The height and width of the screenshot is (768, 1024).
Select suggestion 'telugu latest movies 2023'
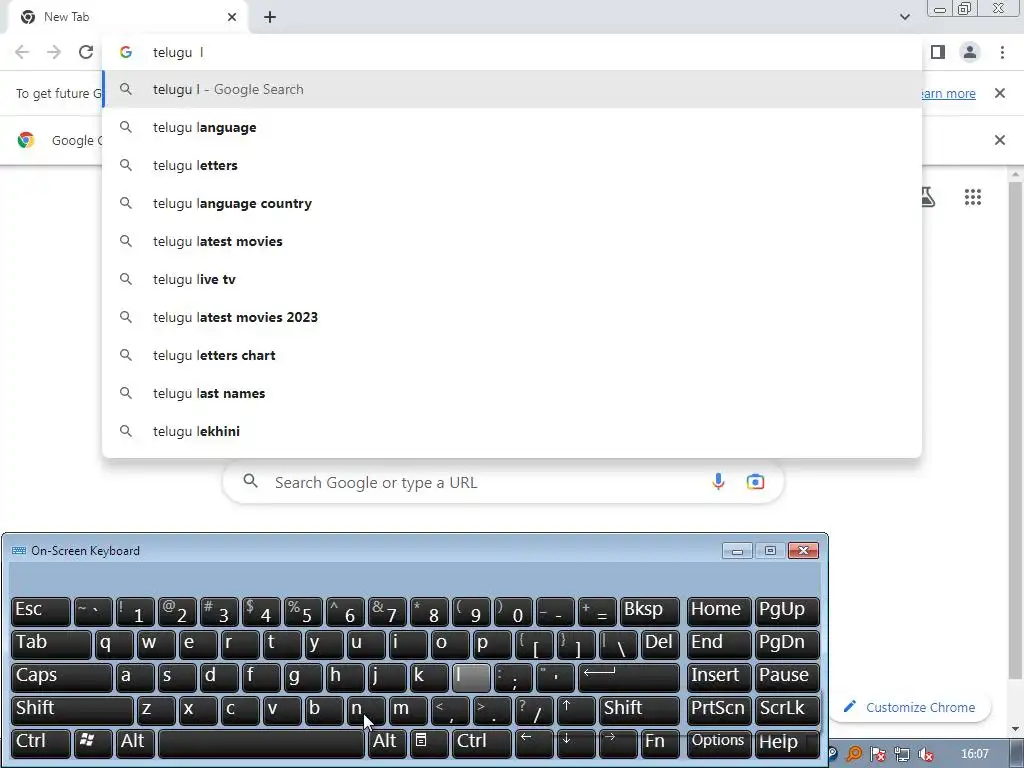pyautogui.click(x=512, y=317)
